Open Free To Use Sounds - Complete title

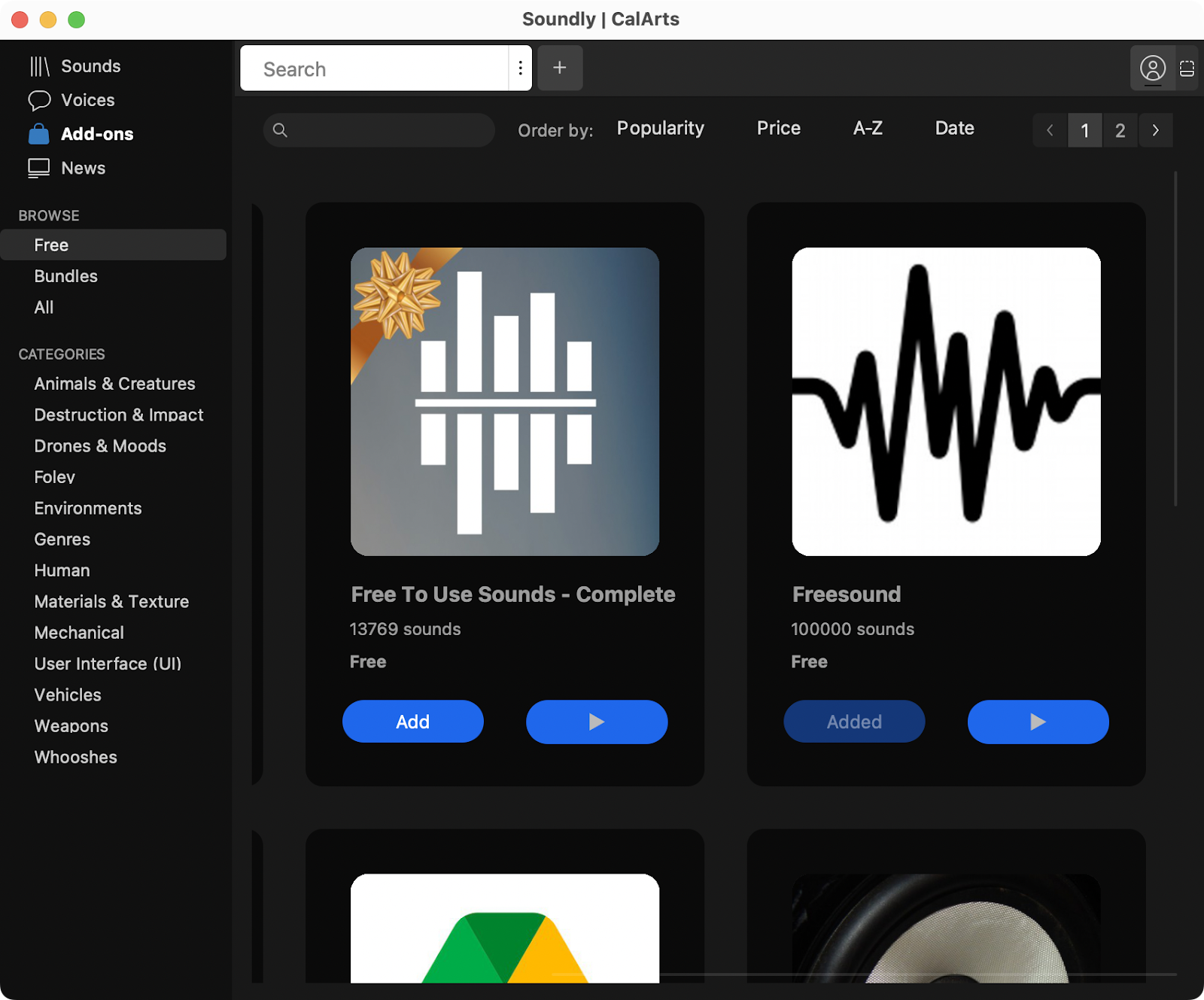513,594
